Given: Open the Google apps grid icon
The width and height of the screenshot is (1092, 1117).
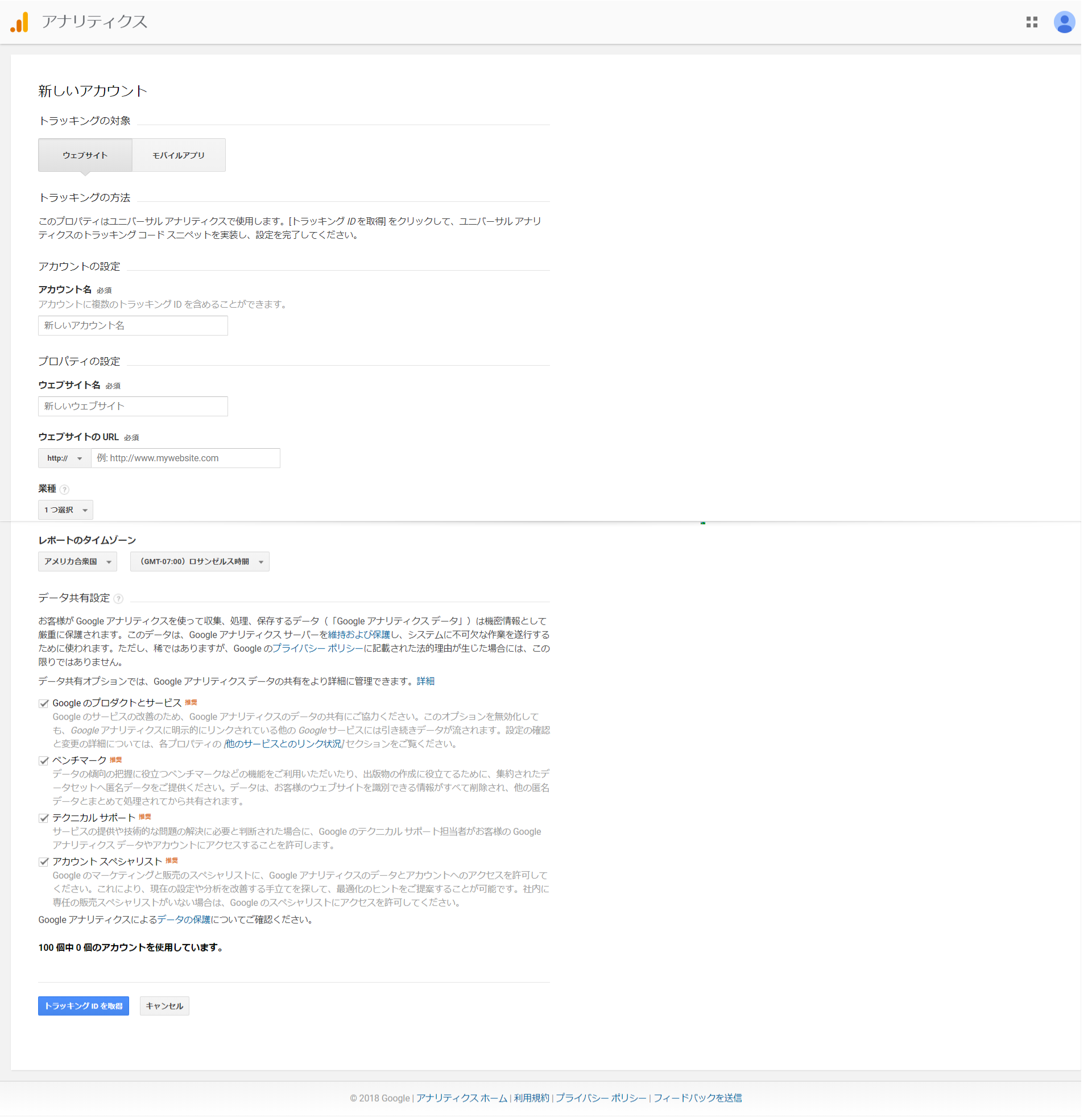Looking at the screenshot, I should (x=1032, y=22).
